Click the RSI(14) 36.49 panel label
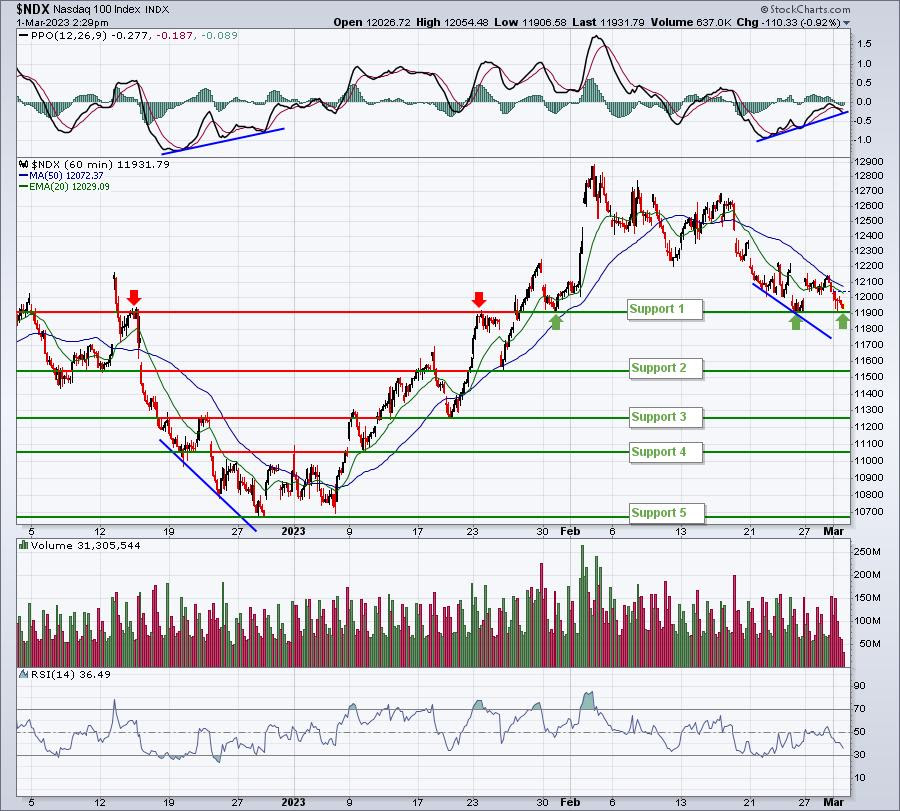The height and width of the screenshot is (811, 900). coord(71,674)
